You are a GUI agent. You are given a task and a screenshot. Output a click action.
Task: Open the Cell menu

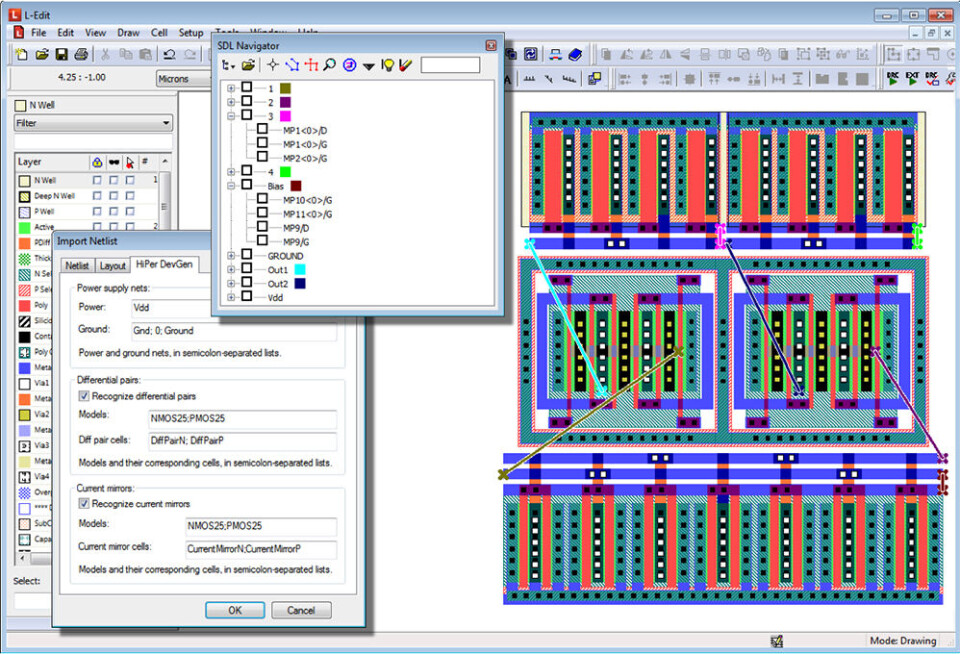click(x=159, y=32)
